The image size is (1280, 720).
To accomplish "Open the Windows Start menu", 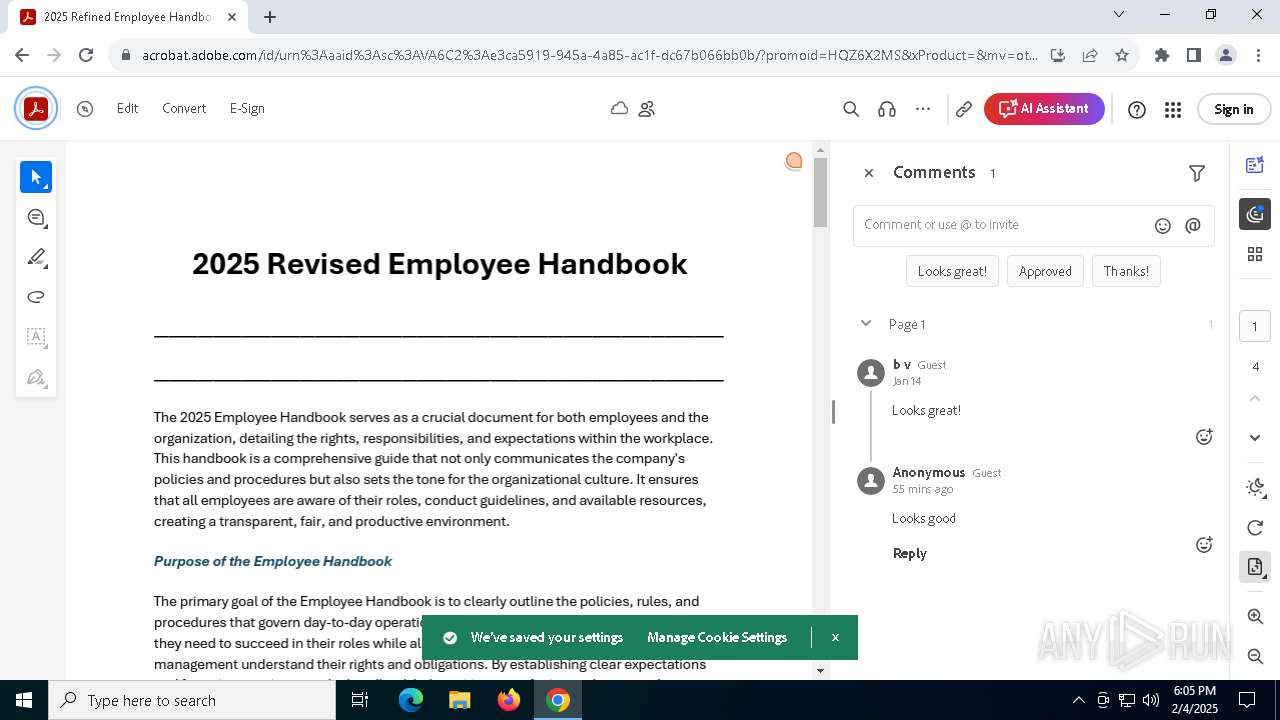I will [x=24, y=700].
